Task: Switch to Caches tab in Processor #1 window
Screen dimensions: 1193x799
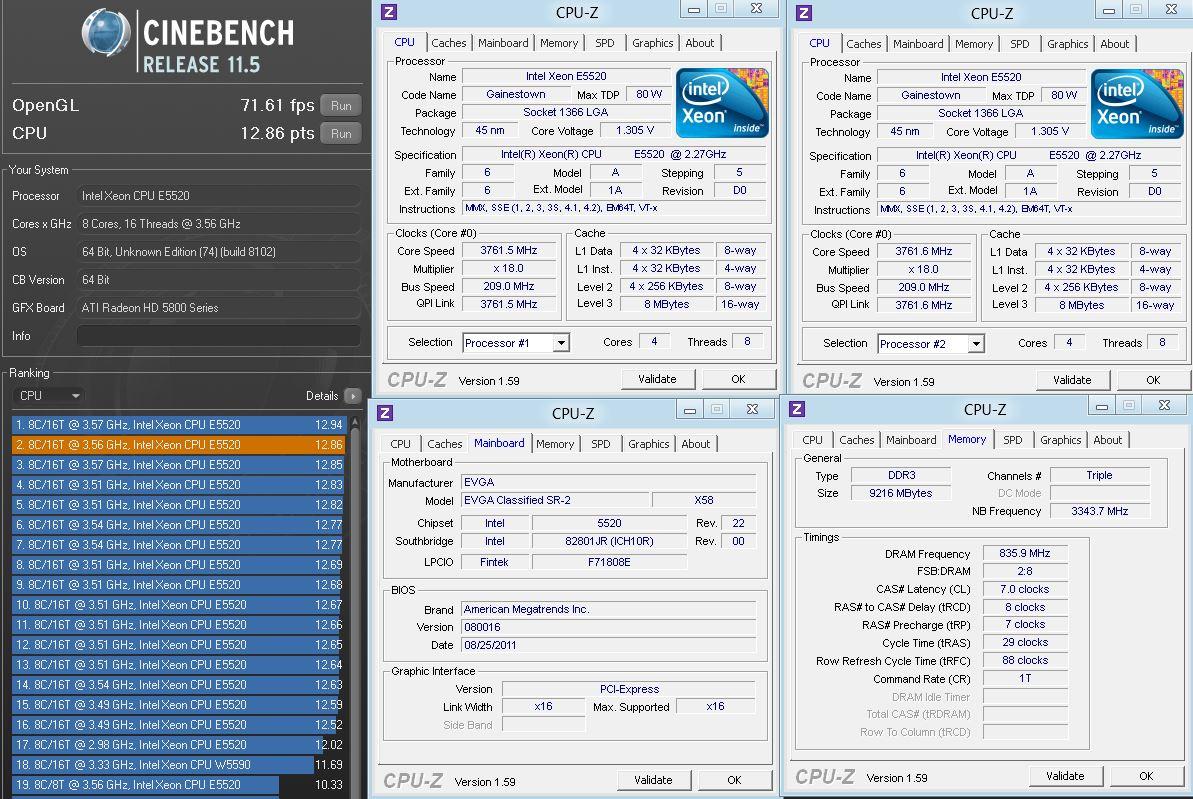Action: (x=449, y=43)
